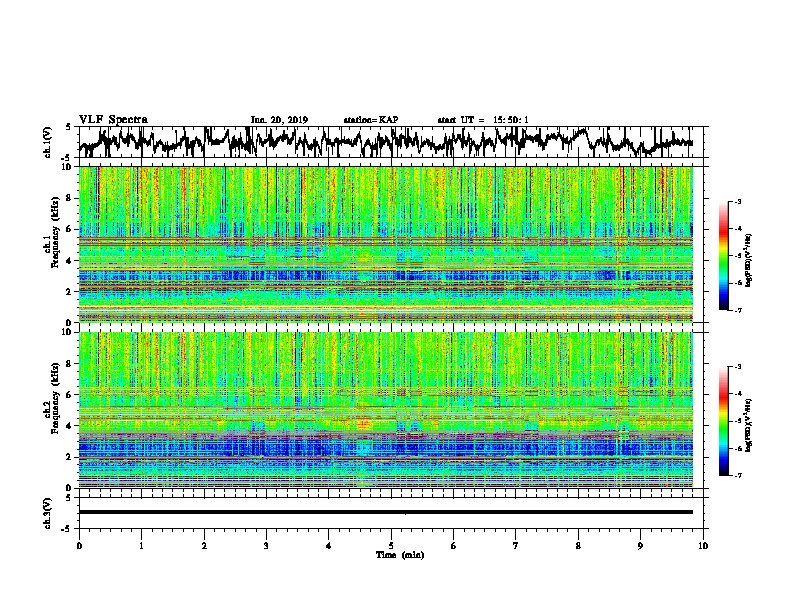The width and height of the screenshot is (792, 612).
Task: Click the "station=KAP" label
Action: pos(371,120)
